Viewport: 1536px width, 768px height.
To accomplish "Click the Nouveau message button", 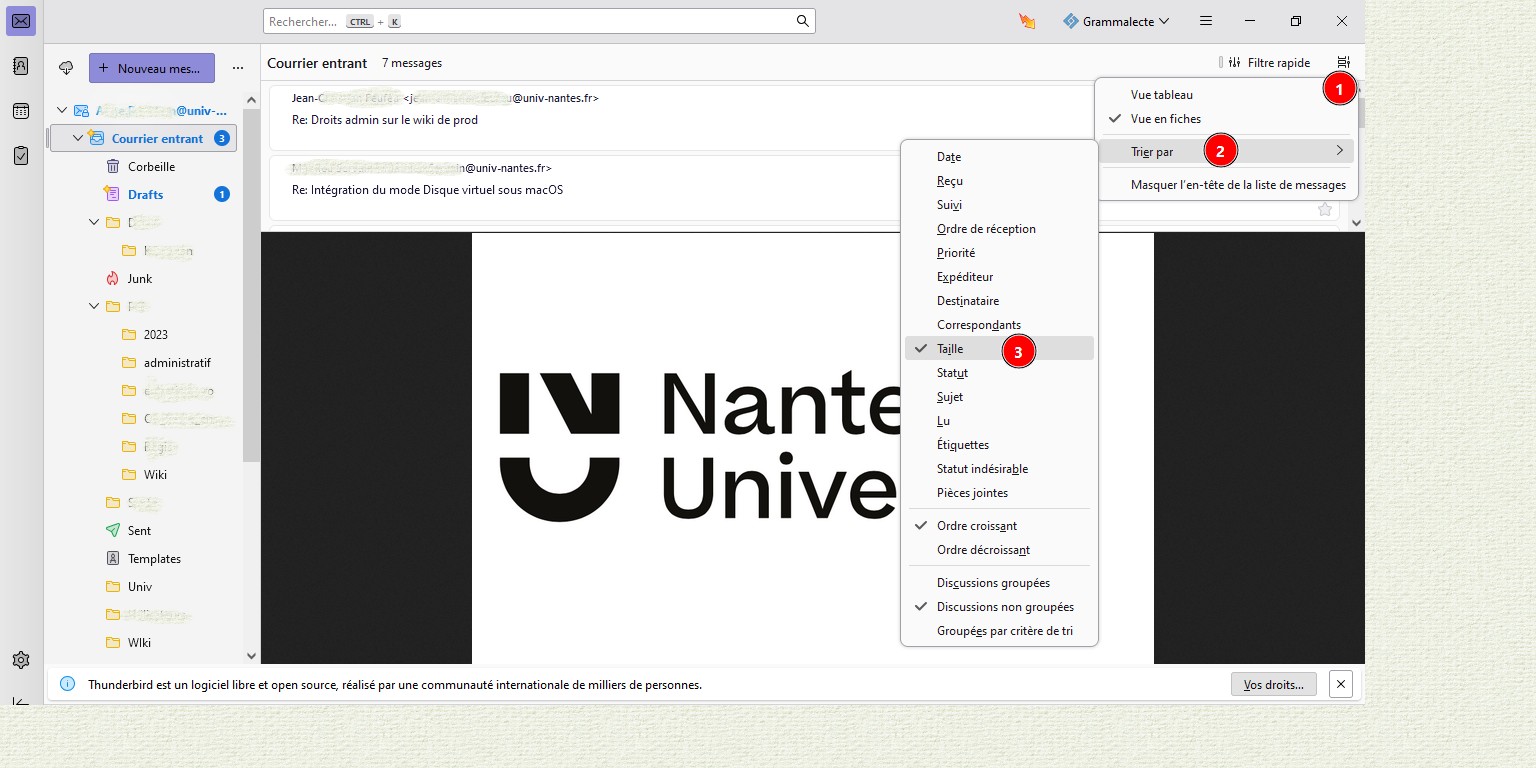I will pos(151,68).
